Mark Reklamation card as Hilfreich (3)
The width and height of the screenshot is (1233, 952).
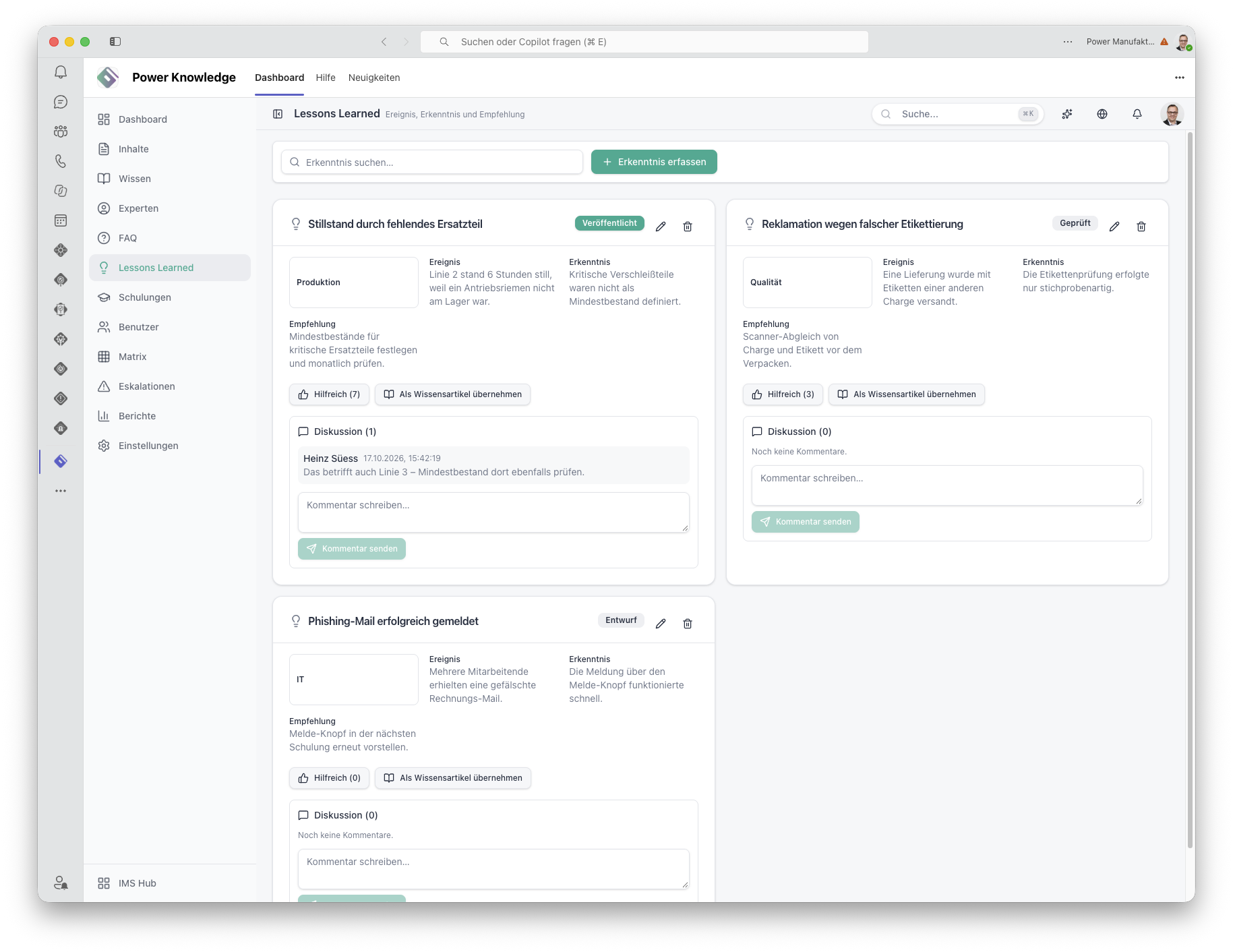[783, 394]
